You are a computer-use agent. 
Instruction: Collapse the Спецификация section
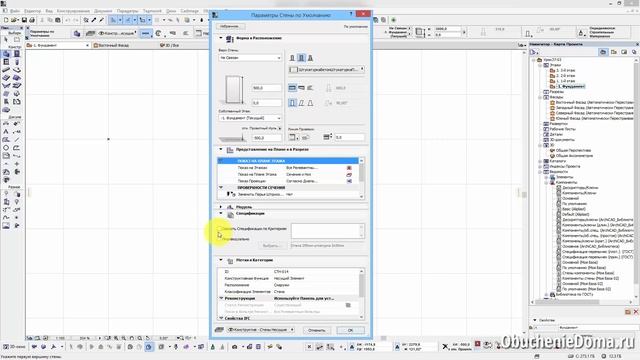[221, 213]
